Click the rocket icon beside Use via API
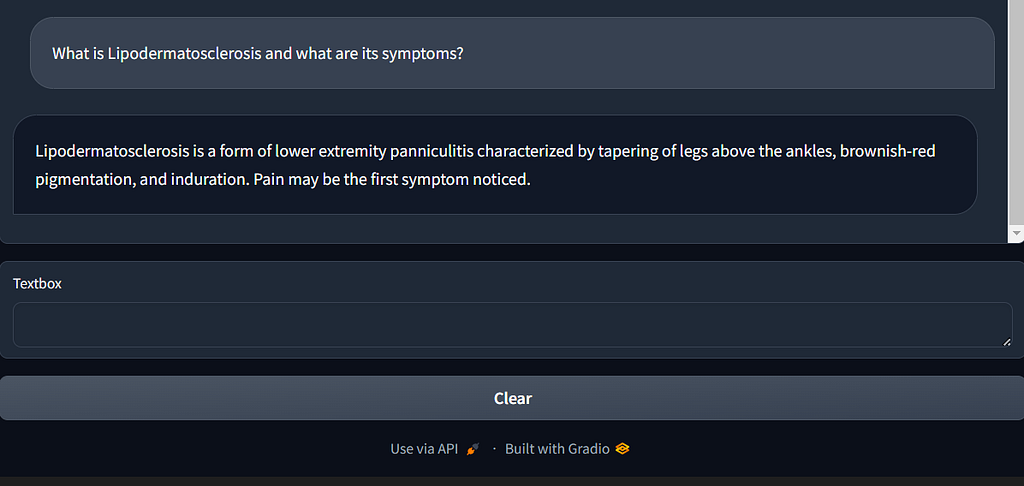The height and width of the screenshot is (486, 1024). [x=473, y=449]
